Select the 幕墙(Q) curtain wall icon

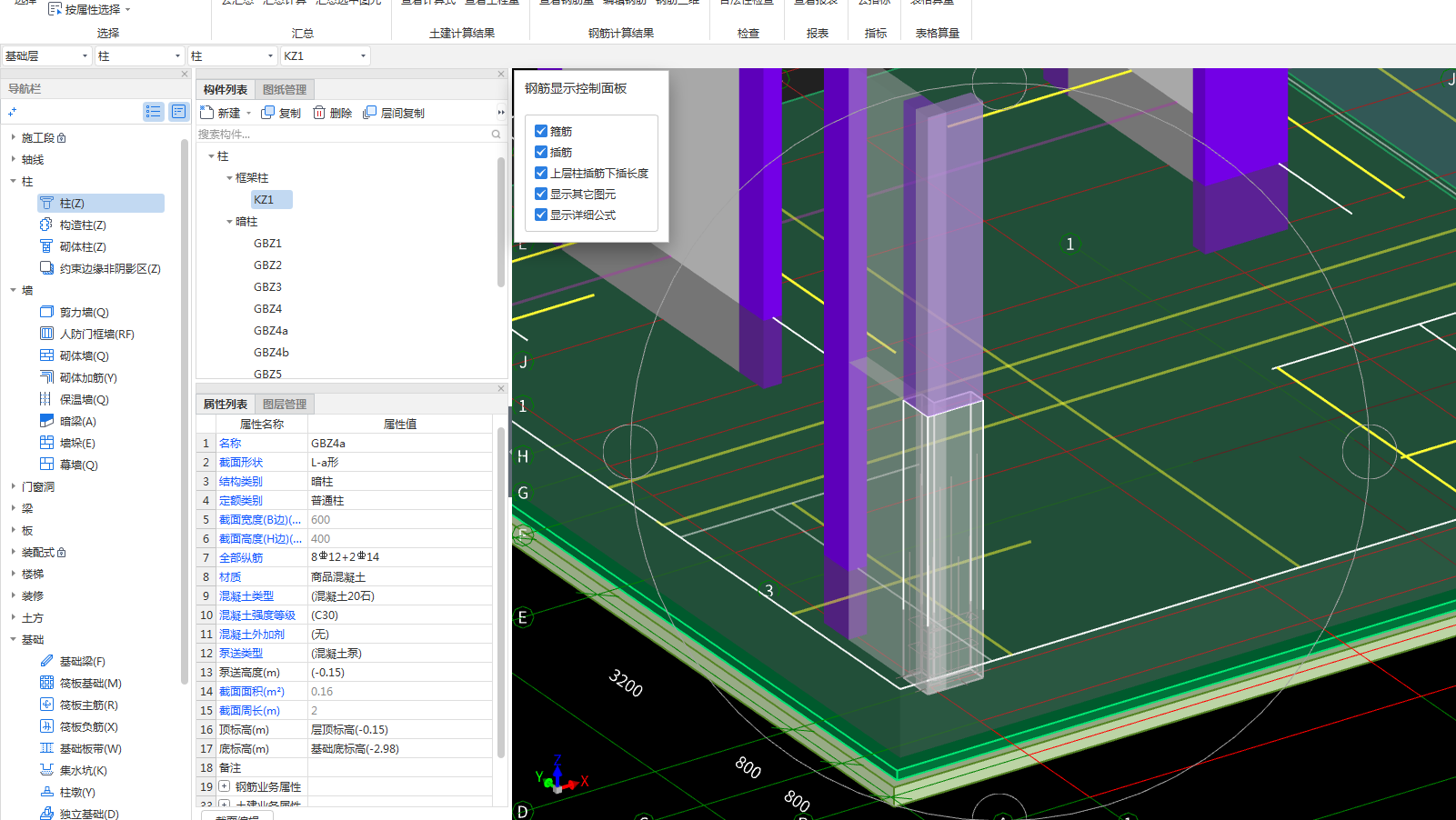(x=46, y=465)
